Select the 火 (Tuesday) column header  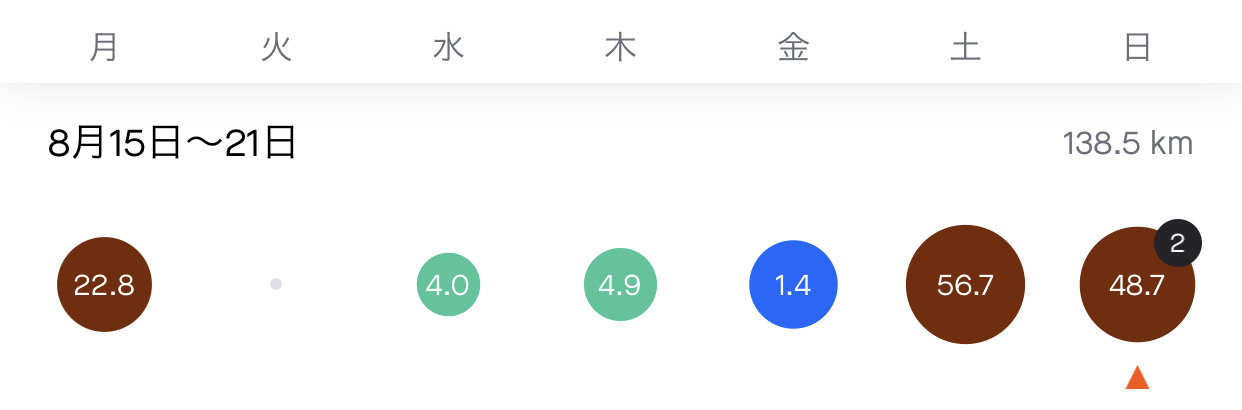point(276,47)
